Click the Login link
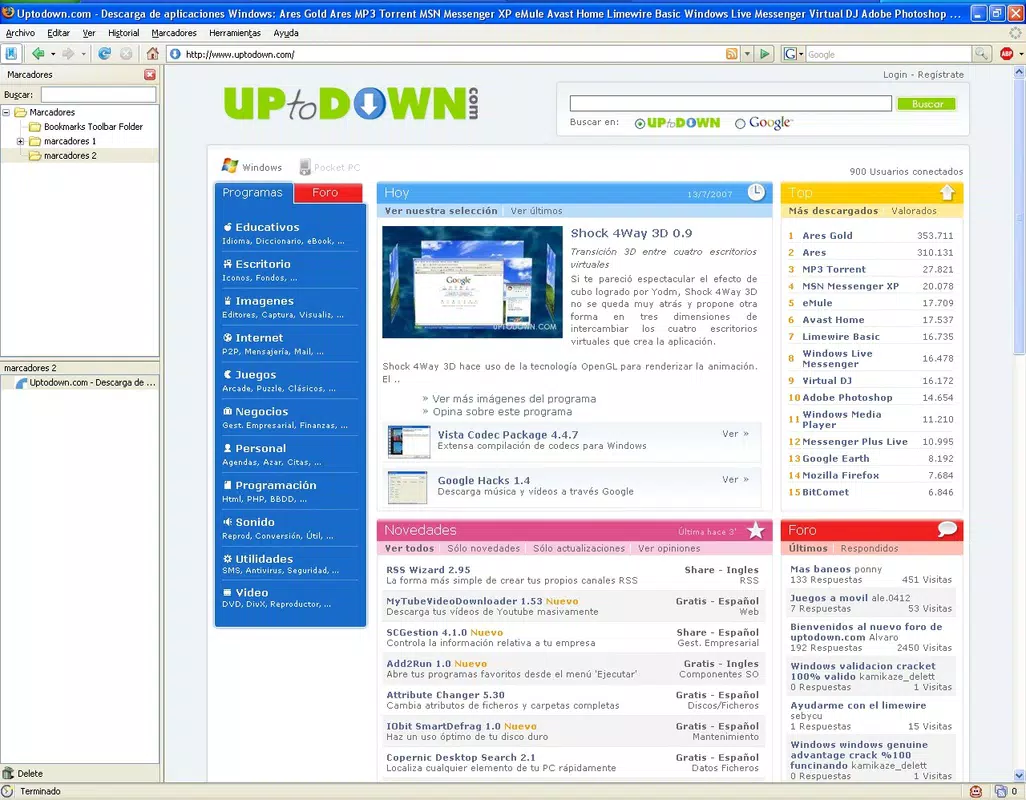The image size is (1026, 800). pyautogui.click(x=894, y=75)
